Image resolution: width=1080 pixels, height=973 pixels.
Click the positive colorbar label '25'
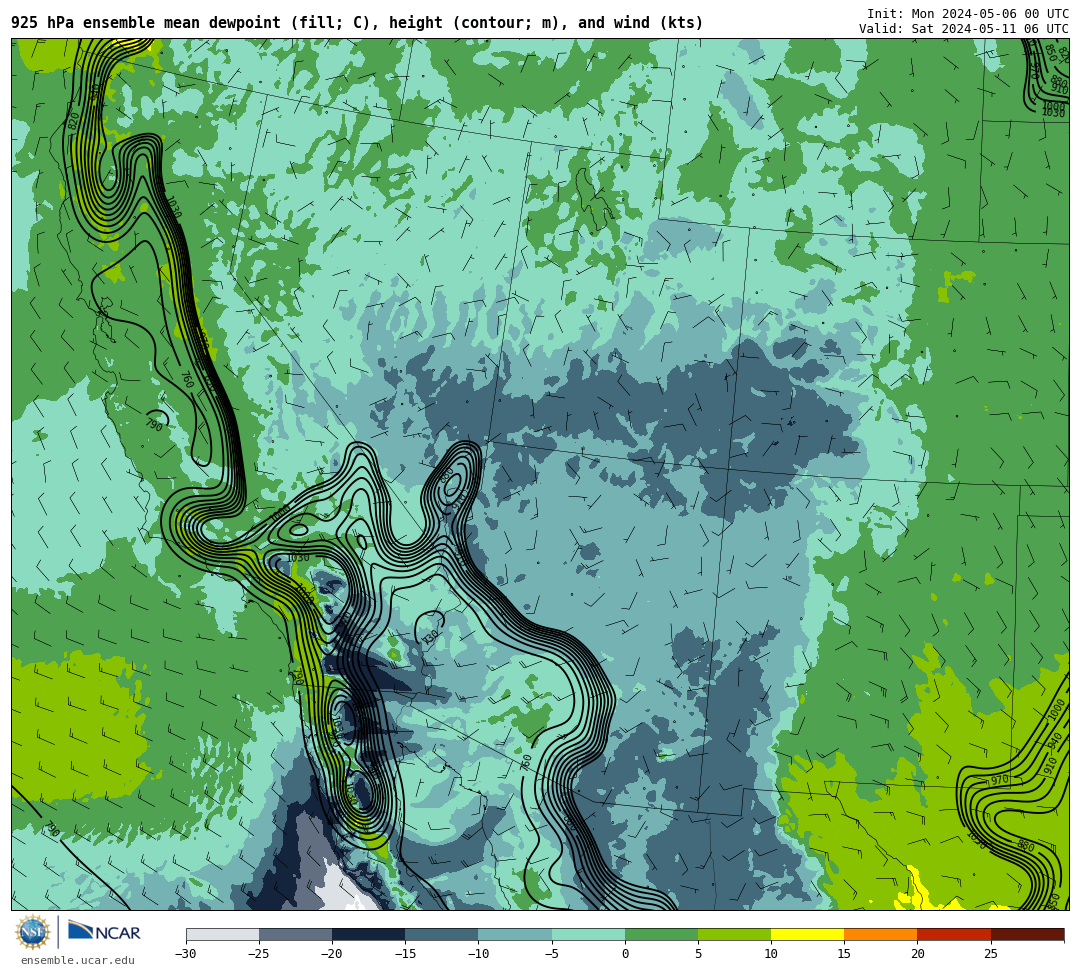[990, 954]
